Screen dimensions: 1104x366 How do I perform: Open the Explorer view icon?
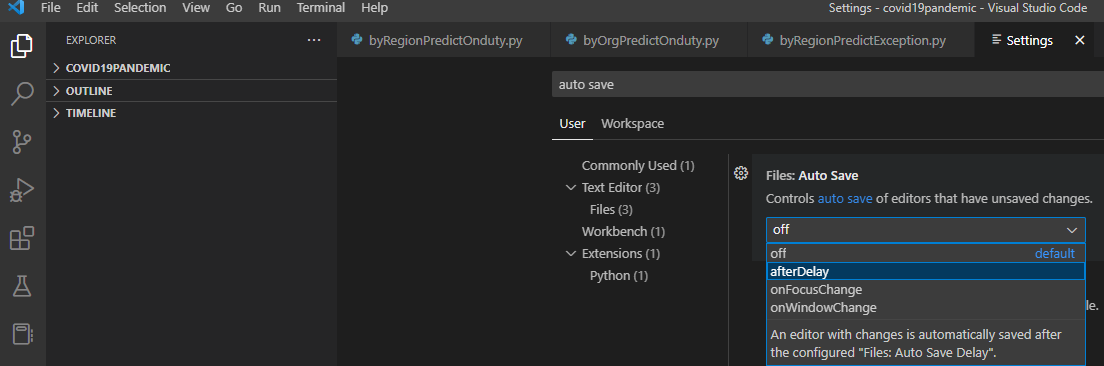tap(23, 46)
